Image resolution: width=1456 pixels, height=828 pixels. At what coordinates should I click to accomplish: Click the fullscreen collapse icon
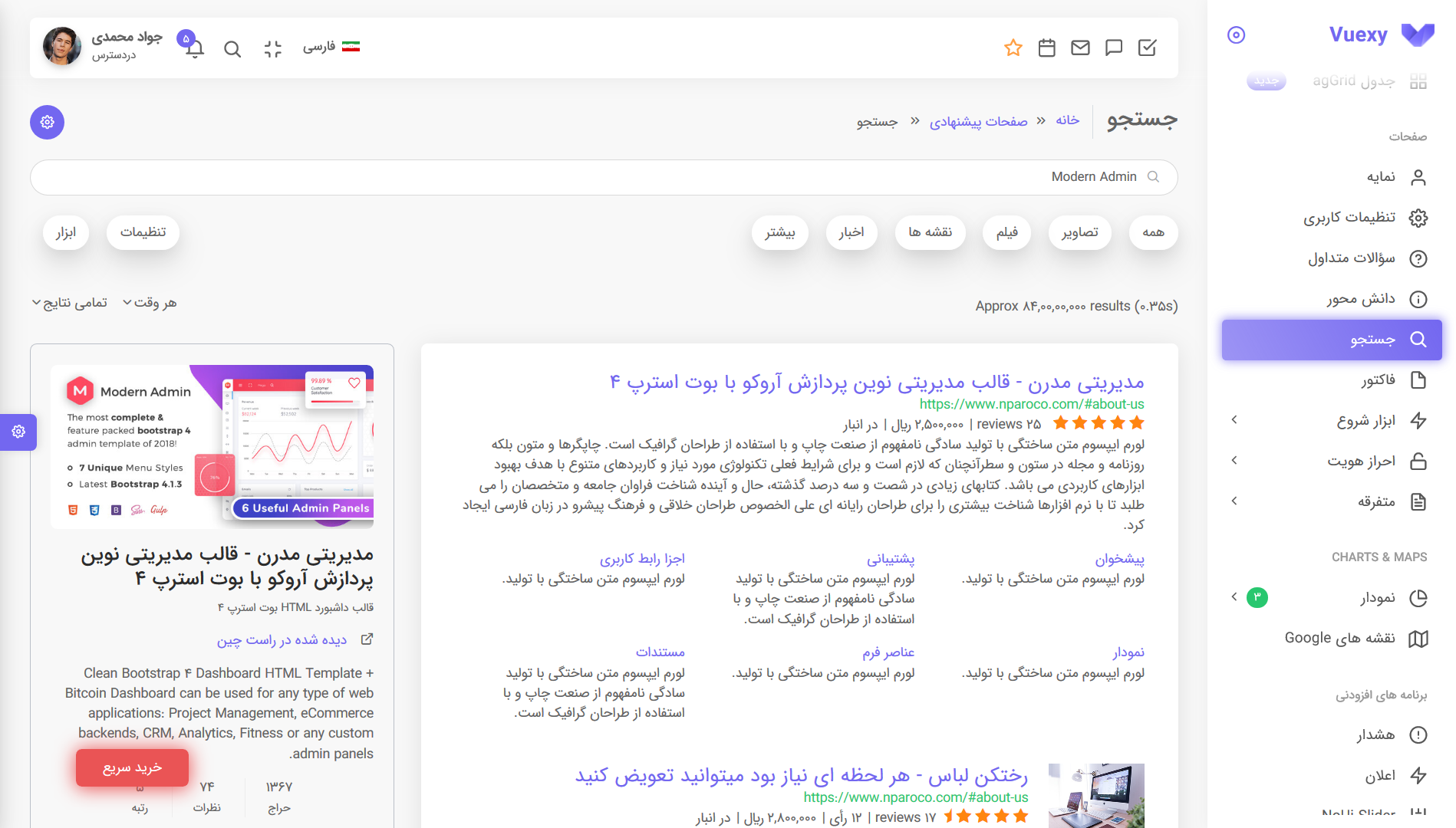(x=272, y=49)
